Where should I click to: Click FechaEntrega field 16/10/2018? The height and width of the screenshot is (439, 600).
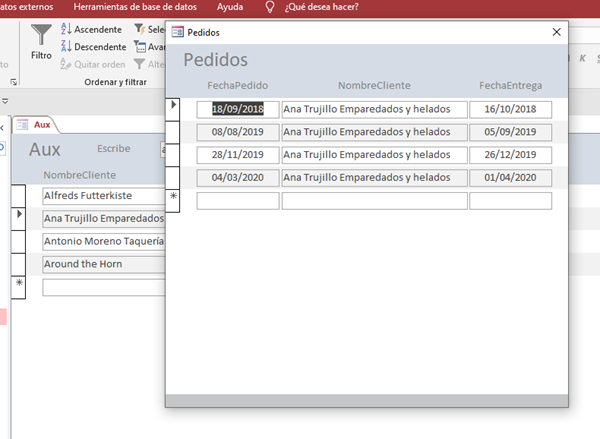[510, 109]
